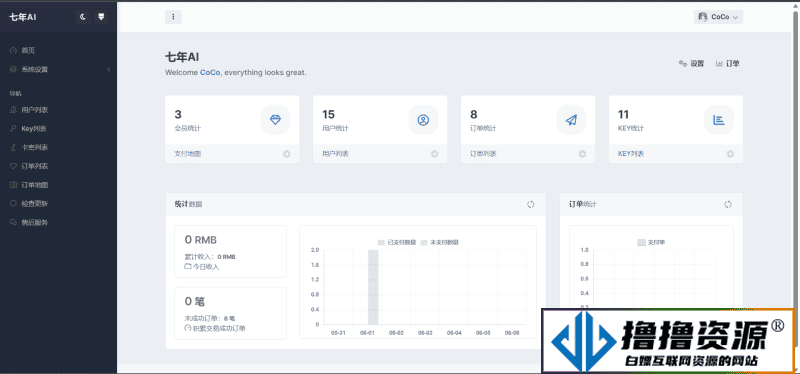Screen dimensions: 800x374
Task: Click the 七年AI logo in sidebar
Action: point(23,17)
